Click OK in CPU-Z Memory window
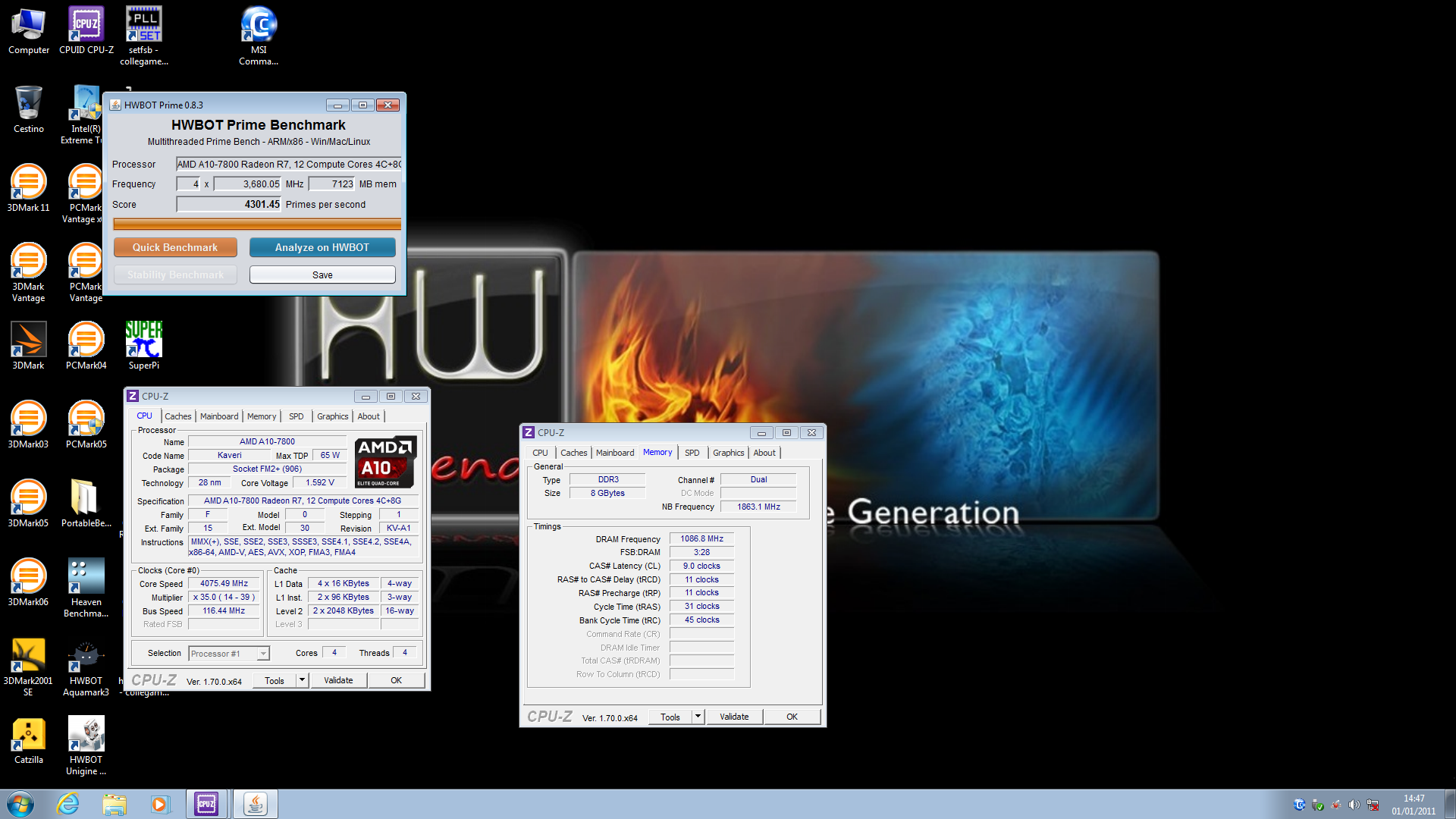This screenshot has width=1456, height=819. point(792,717)
